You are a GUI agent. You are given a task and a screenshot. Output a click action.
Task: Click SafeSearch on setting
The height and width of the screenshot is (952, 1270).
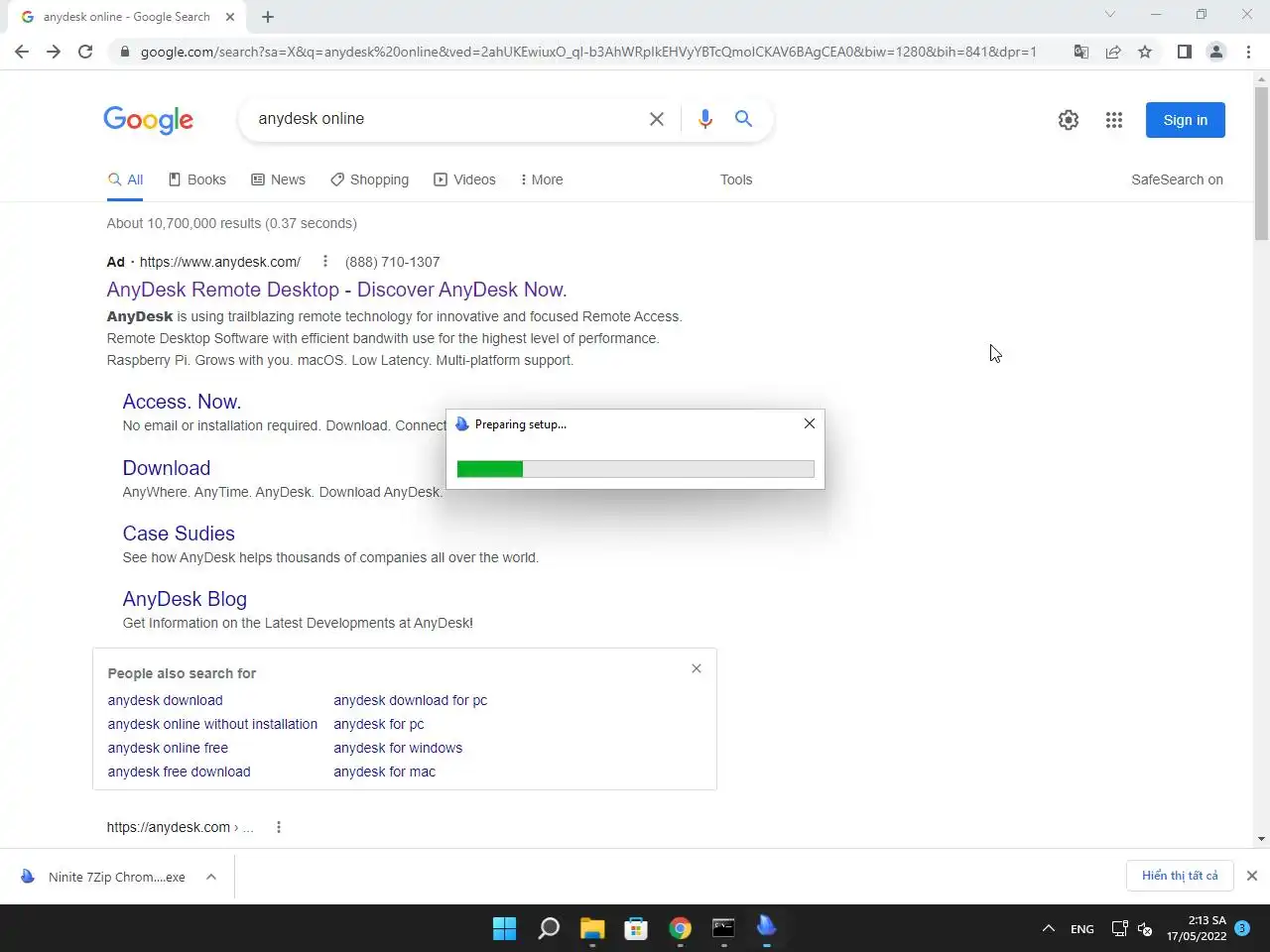coord(1177,179)
